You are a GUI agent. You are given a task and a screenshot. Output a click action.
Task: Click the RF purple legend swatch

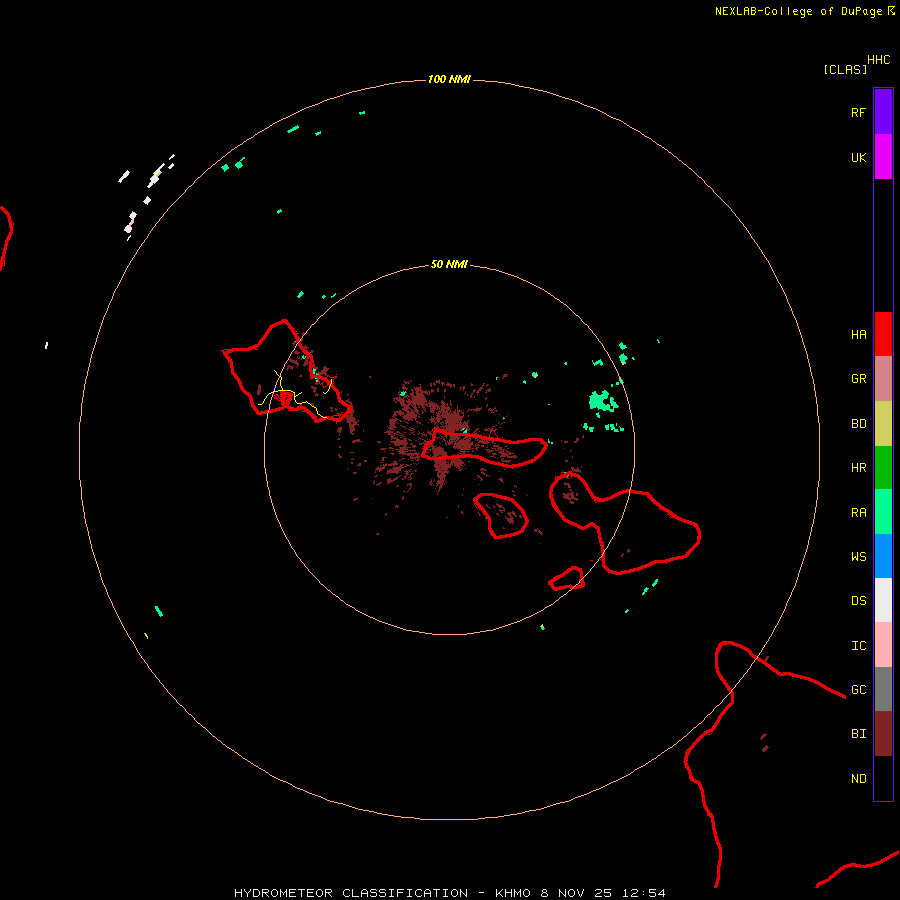point(883,111)
